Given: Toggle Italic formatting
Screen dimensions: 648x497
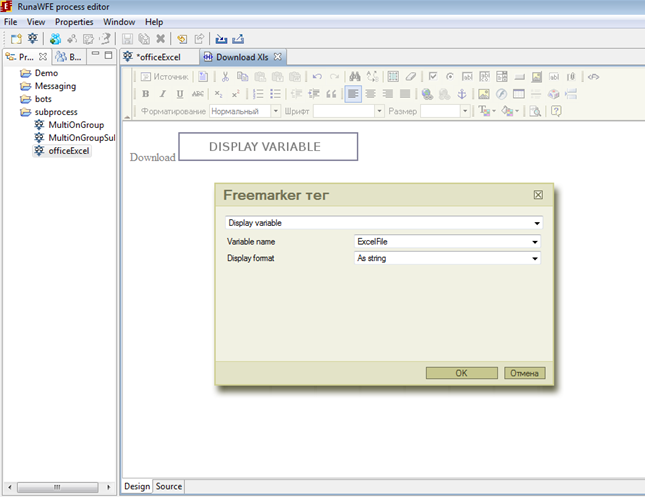Looking at the screenshot, I should tap(163, 94).
